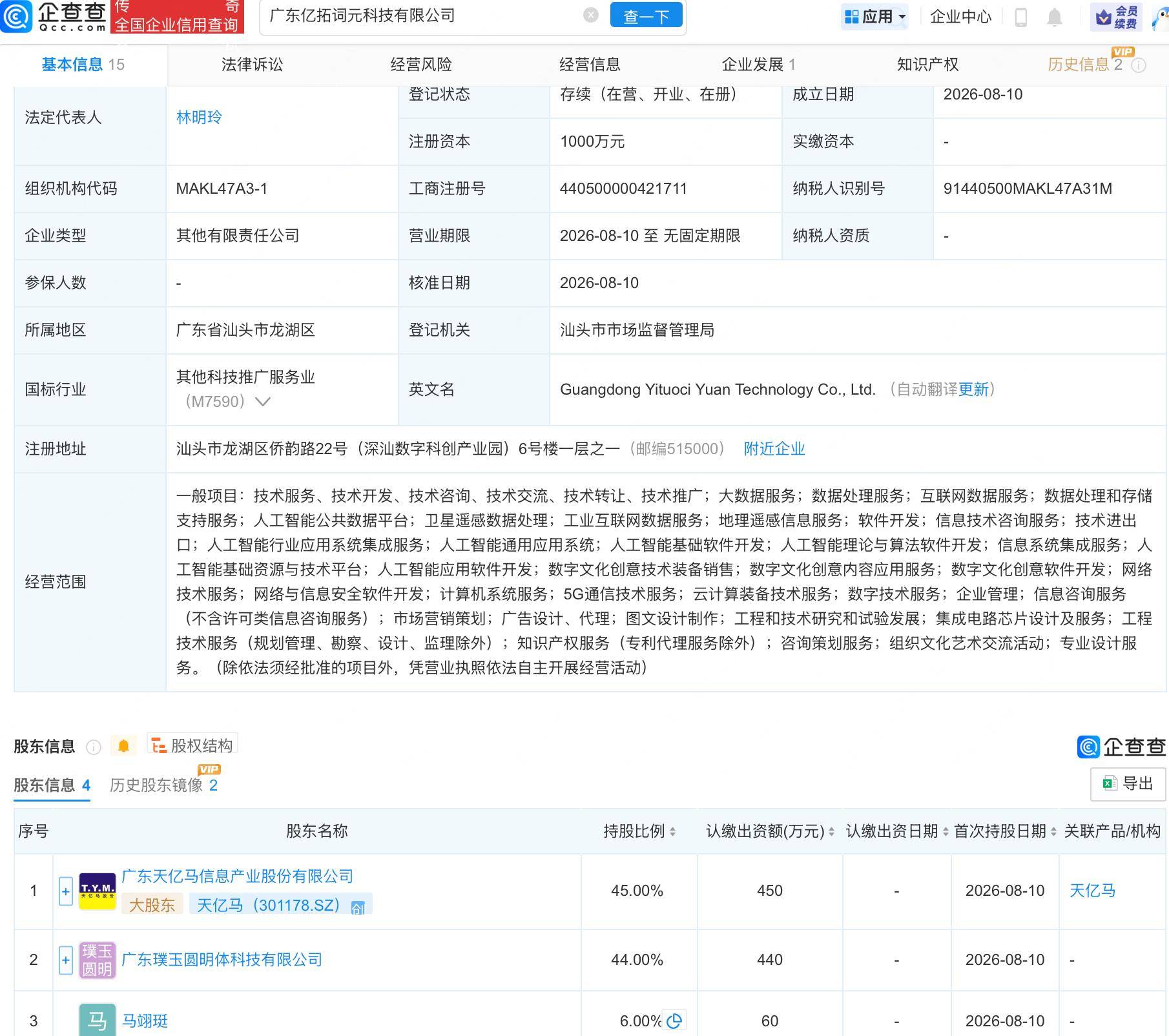
Task: Open 附近企业 link
Action: point(774,449)
